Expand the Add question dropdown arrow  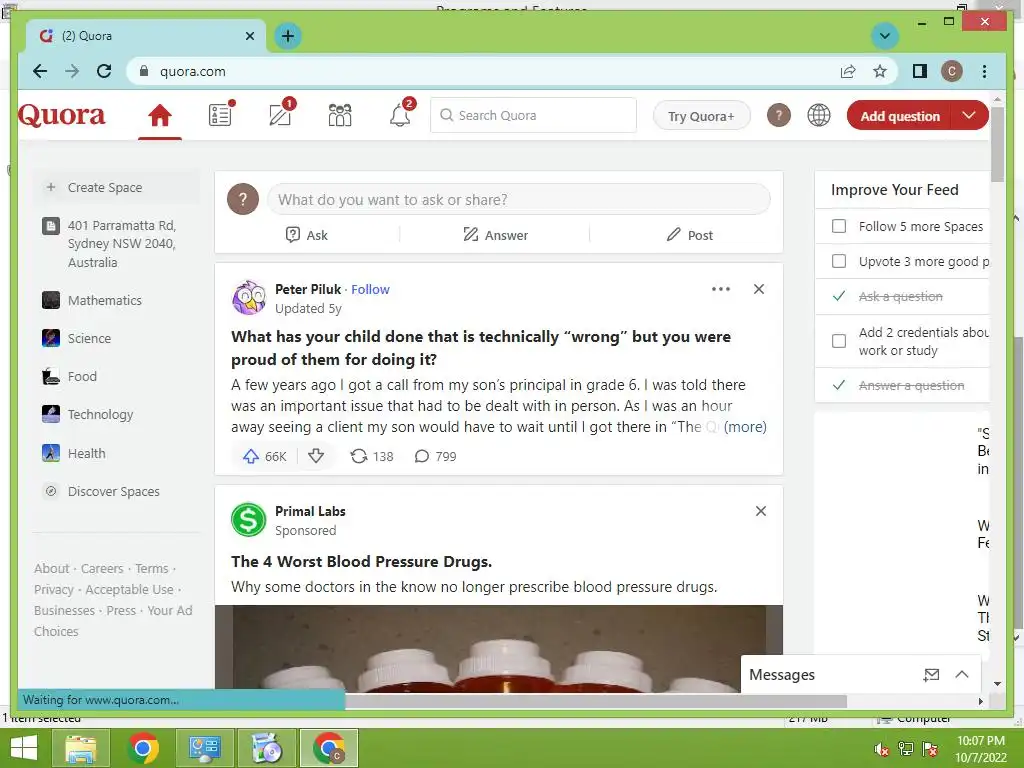point(969,116)
